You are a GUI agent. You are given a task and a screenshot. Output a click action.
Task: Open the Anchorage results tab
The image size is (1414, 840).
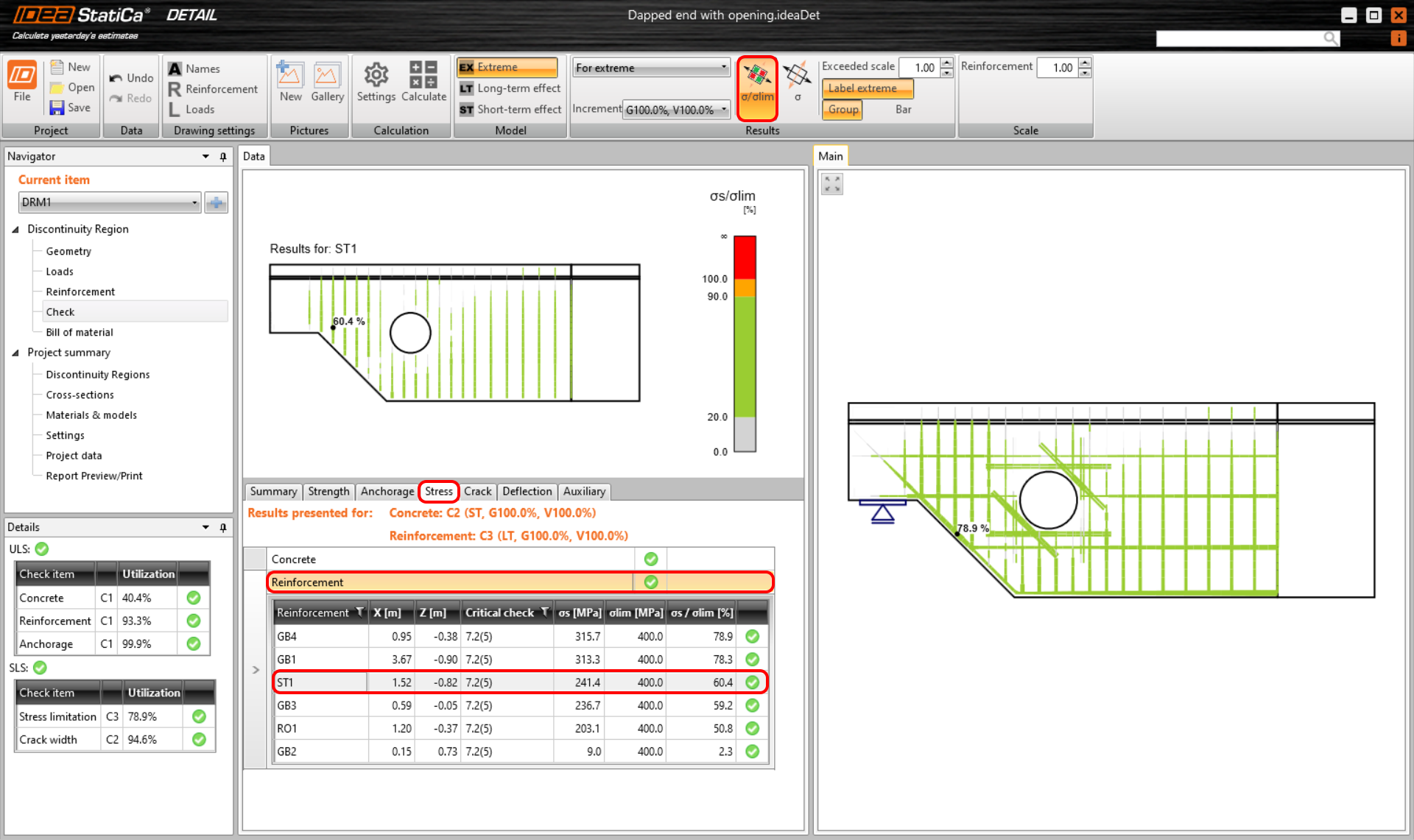pyautogui.click(x=387, y=491)
